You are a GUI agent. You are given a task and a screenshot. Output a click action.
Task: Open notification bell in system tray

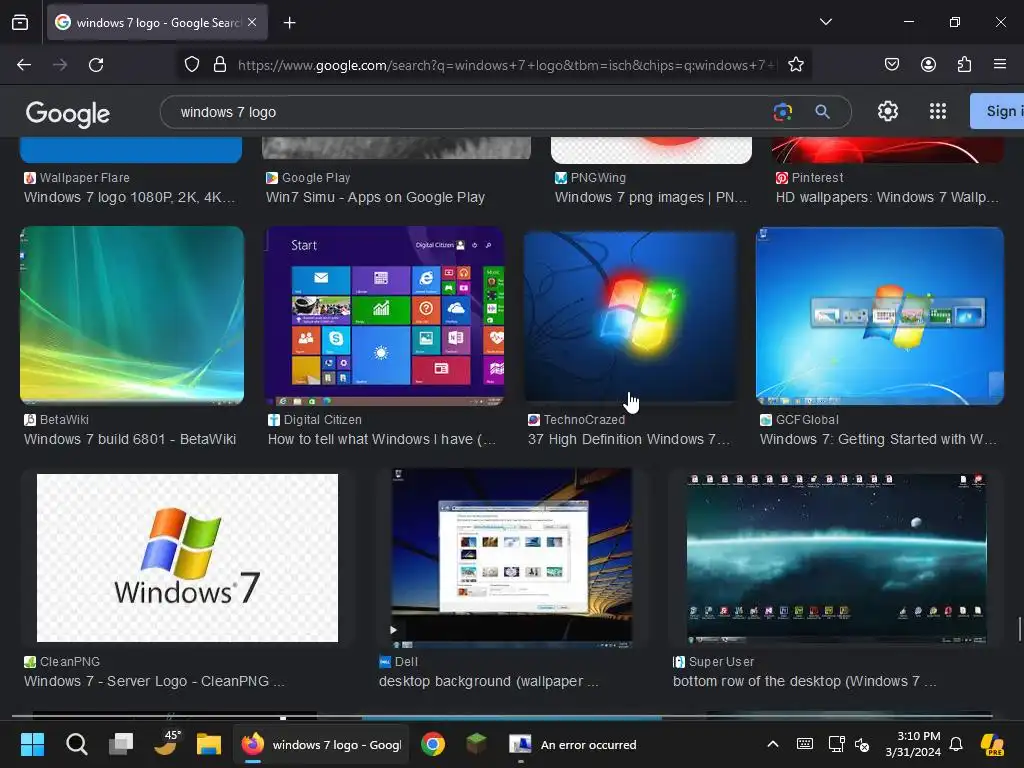(x=956, y=744)
